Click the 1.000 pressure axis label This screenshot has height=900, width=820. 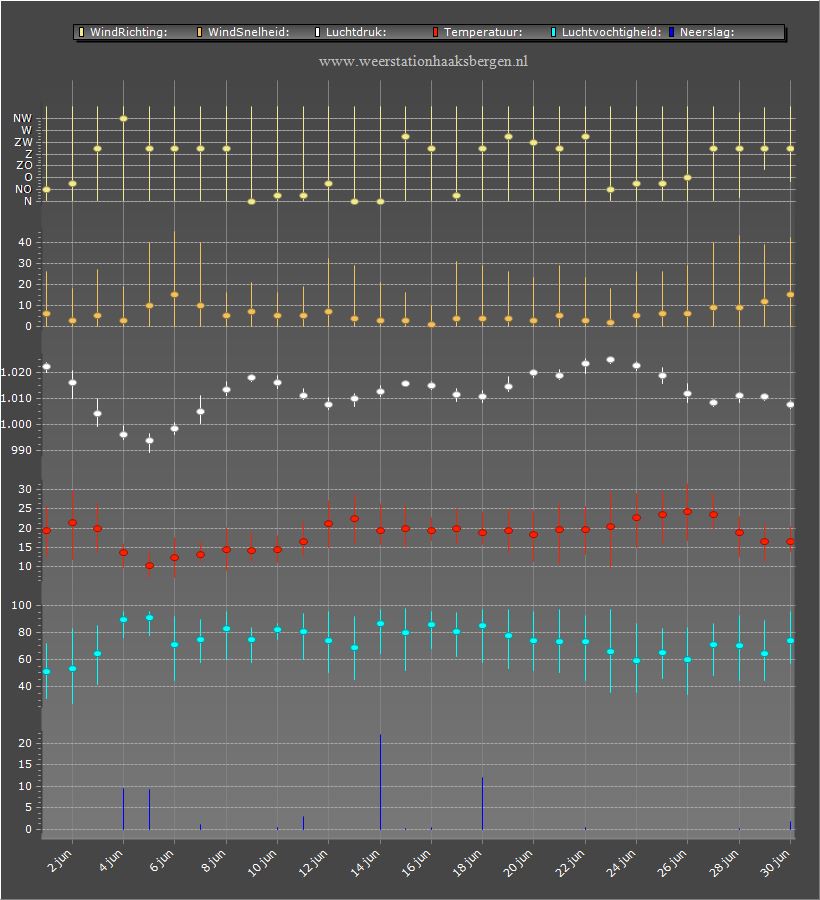point(16,424)
